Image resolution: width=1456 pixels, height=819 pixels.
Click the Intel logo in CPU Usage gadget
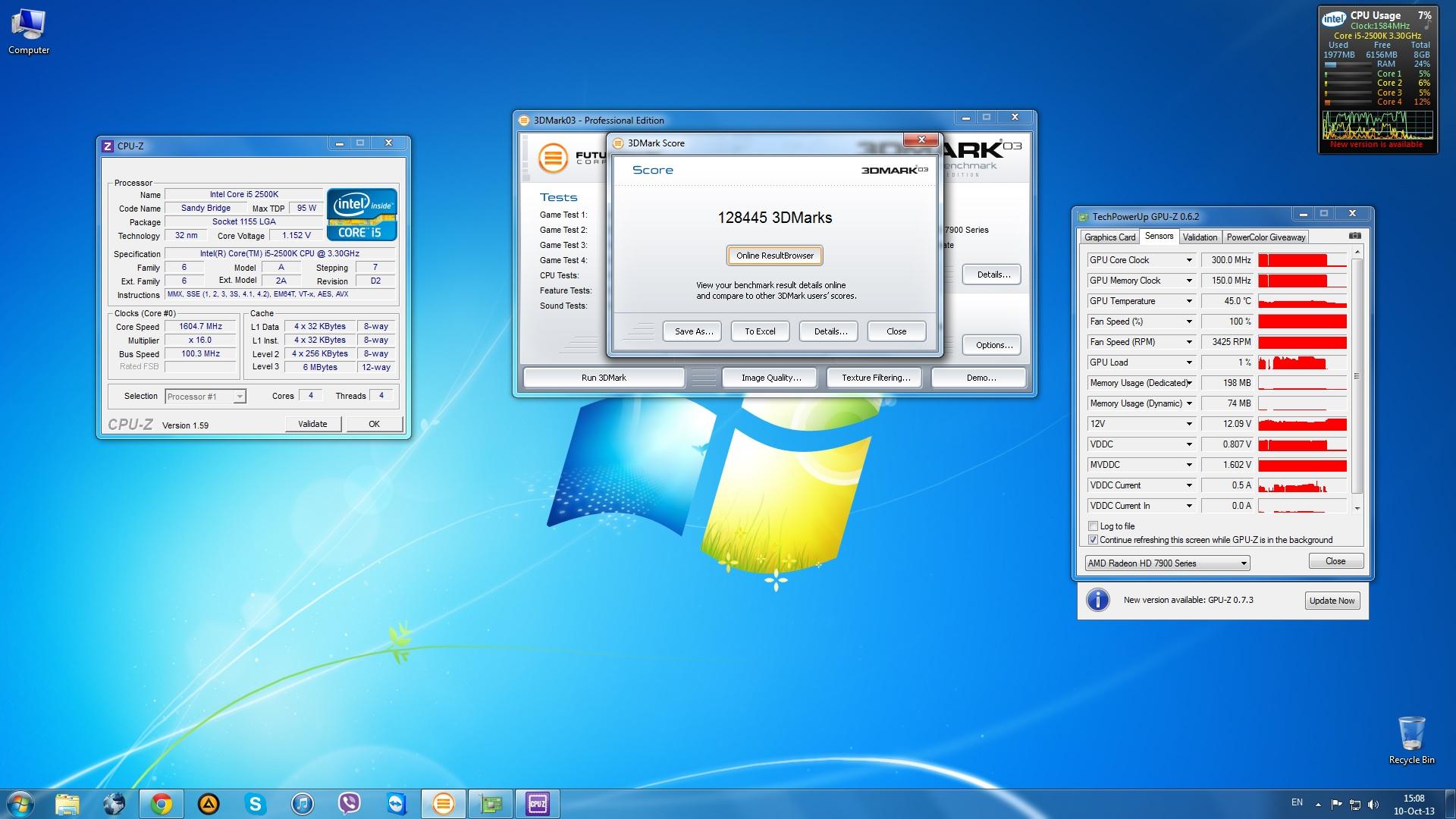point(1334,20)
